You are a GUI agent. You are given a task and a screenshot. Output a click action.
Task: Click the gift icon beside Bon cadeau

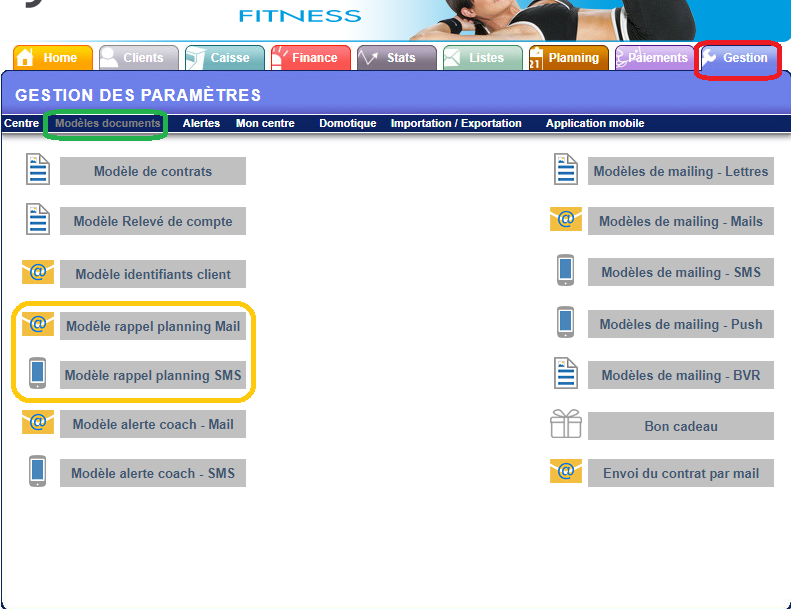pos(566,424)
